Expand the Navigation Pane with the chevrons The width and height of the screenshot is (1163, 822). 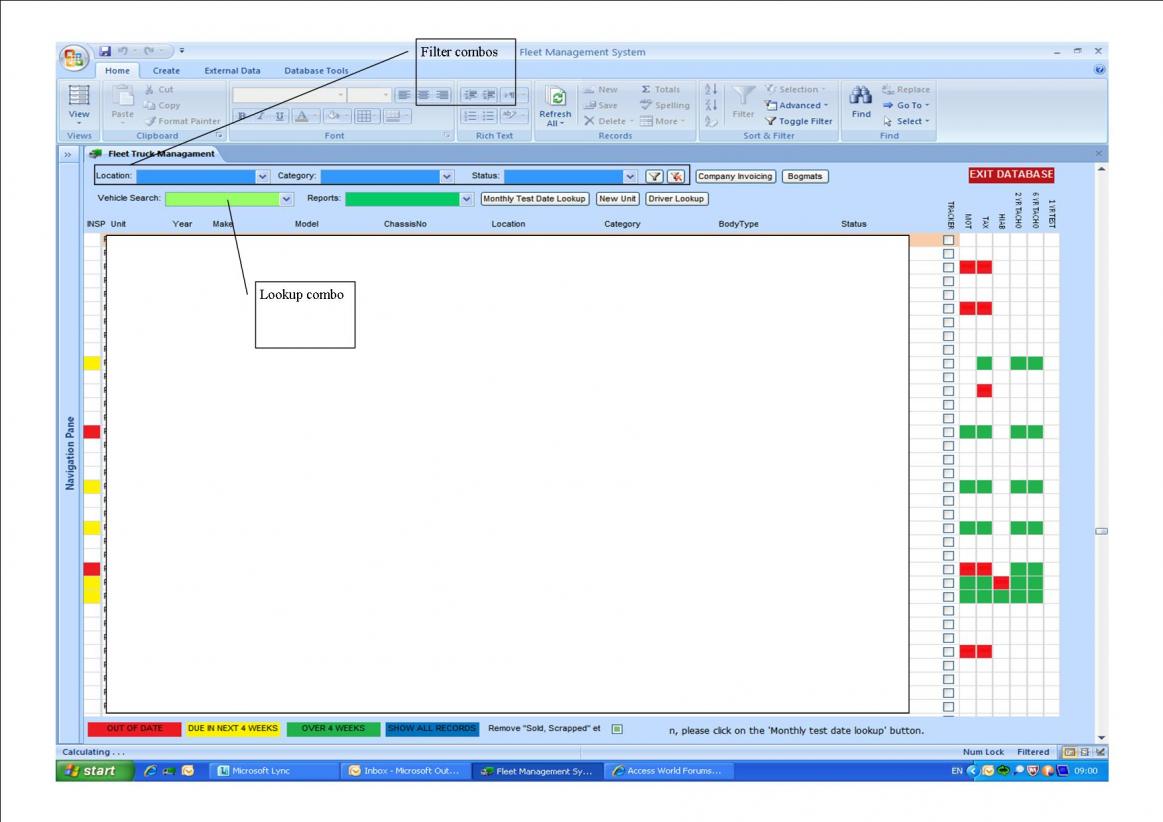[x=67, y=154]
